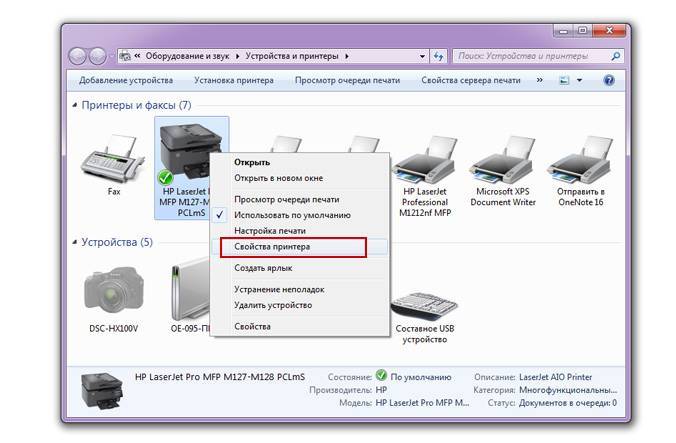Click the back navigation arrow button
The height and width of the screenshot is (443, 676).
tap(78, 56)
